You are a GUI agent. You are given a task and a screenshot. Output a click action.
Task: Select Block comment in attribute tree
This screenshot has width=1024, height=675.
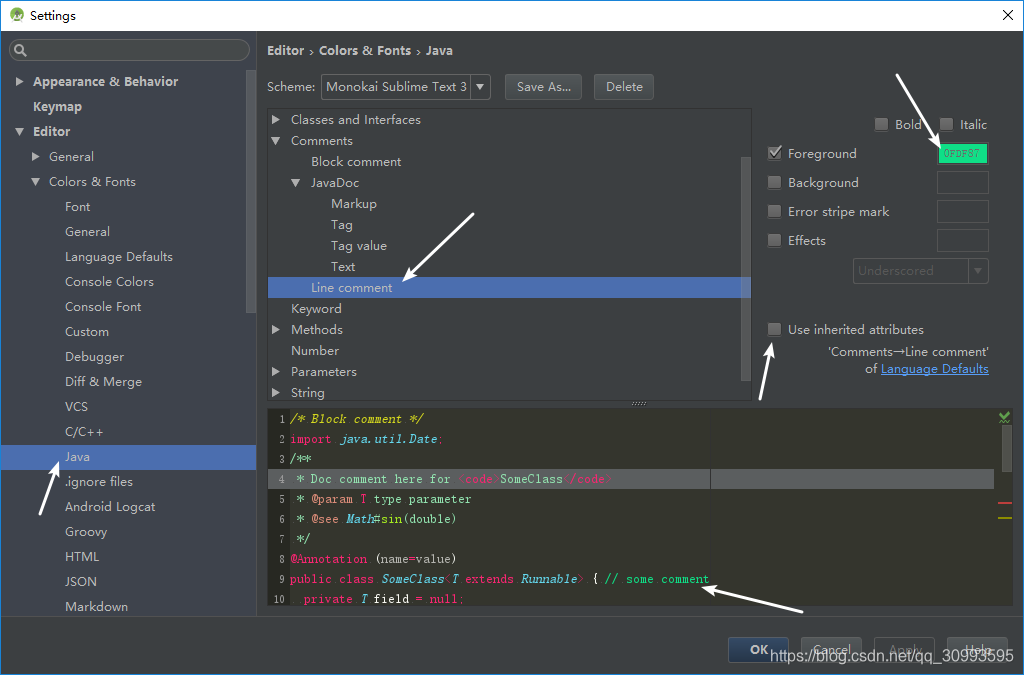coord(356,161)
